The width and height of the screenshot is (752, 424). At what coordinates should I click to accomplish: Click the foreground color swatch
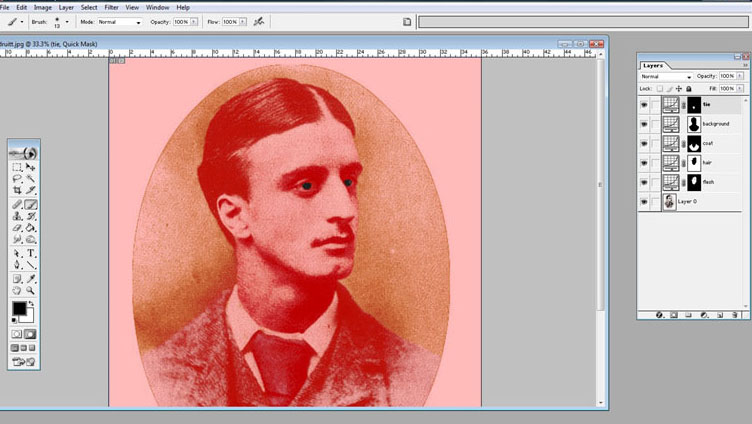[19, 309]
